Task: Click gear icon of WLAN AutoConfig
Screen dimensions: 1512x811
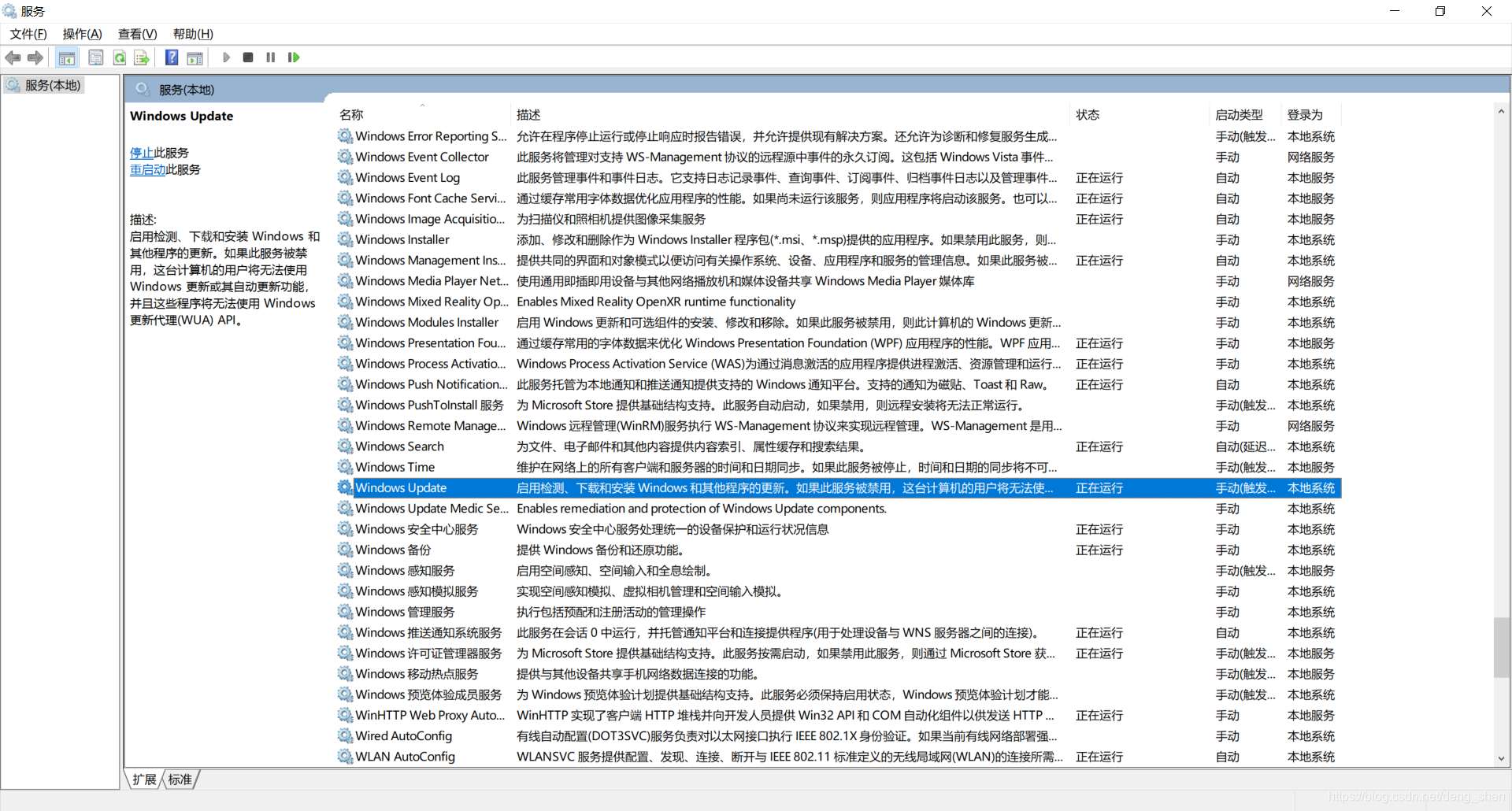Action: pyautogui.click(x=345, y=757)
